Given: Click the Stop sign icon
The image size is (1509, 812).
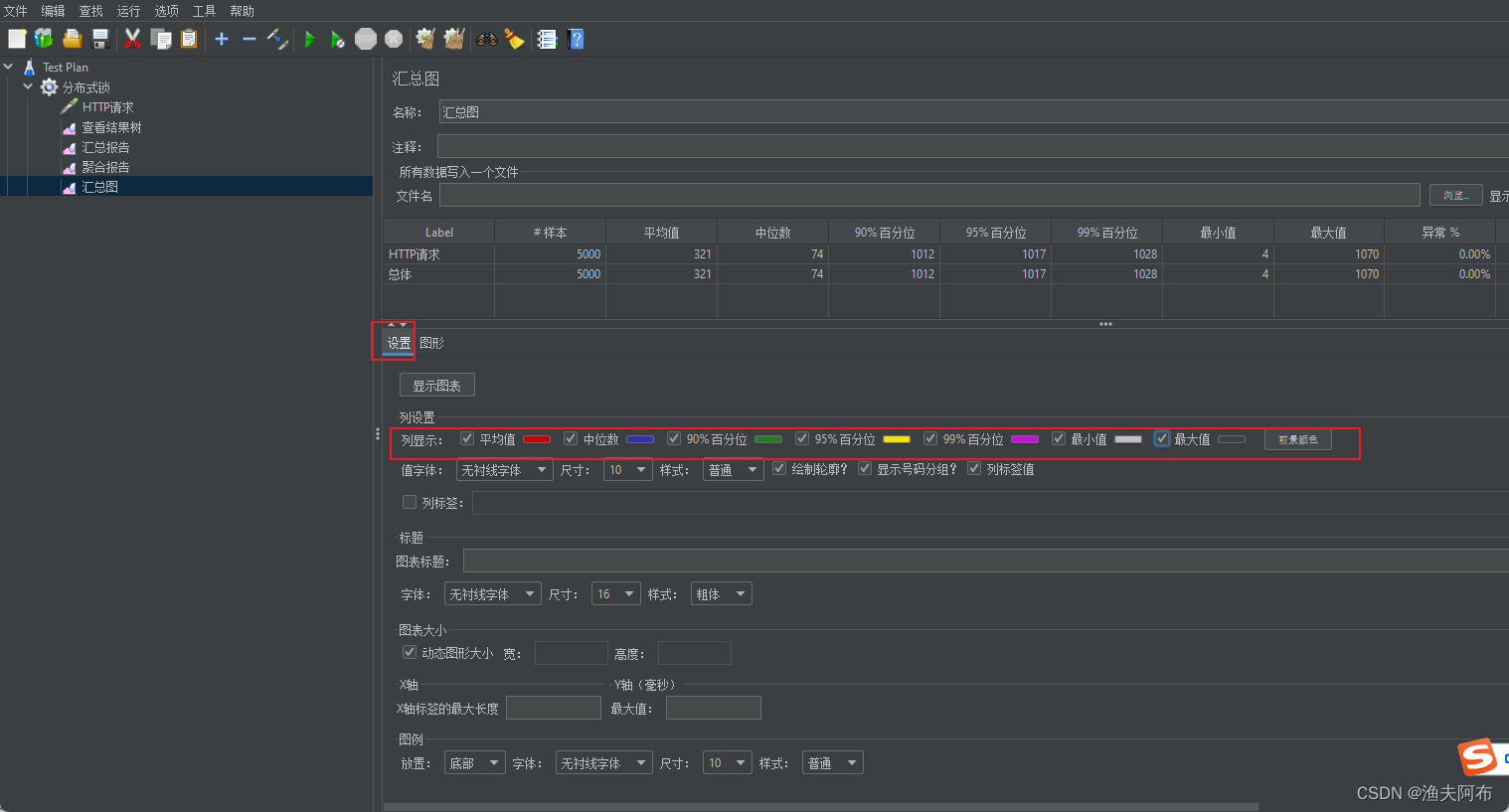Looking at the screenshot, I should 366,39.
